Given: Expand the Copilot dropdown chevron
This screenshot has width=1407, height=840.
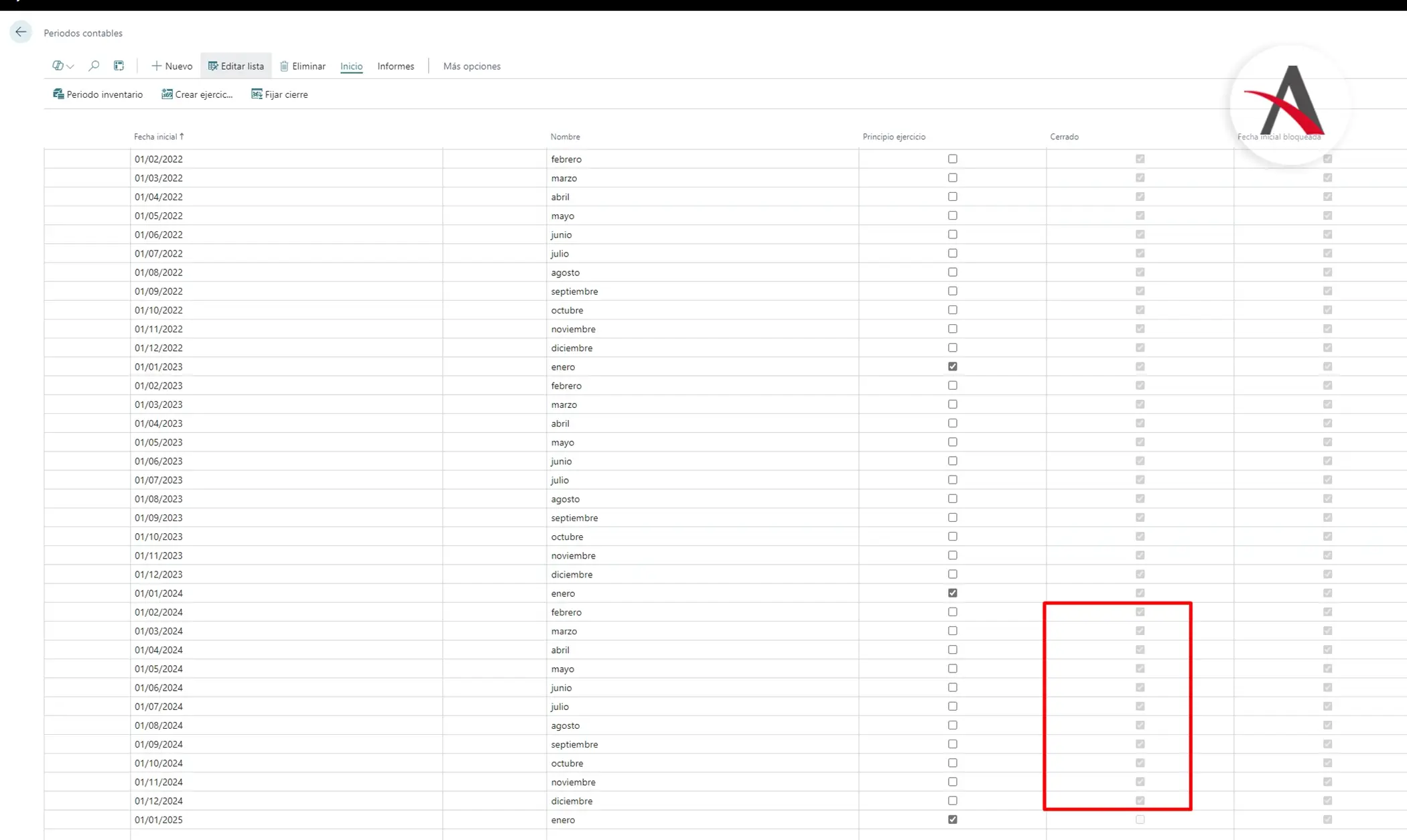Looking at the screenshot, I should pyautogui.click(x=70, y=66).
